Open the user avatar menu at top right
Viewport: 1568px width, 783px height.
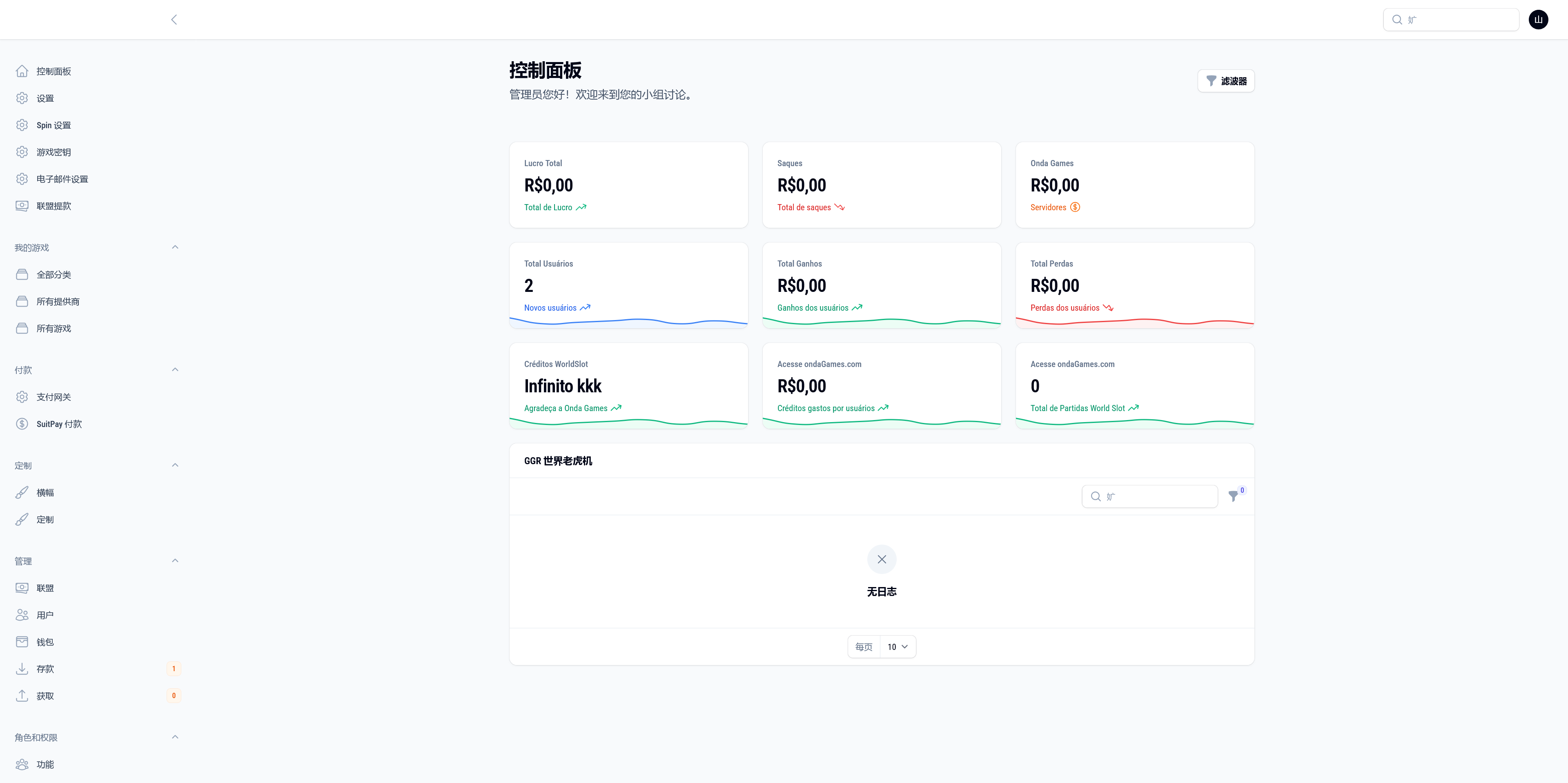coord(1538,20)
